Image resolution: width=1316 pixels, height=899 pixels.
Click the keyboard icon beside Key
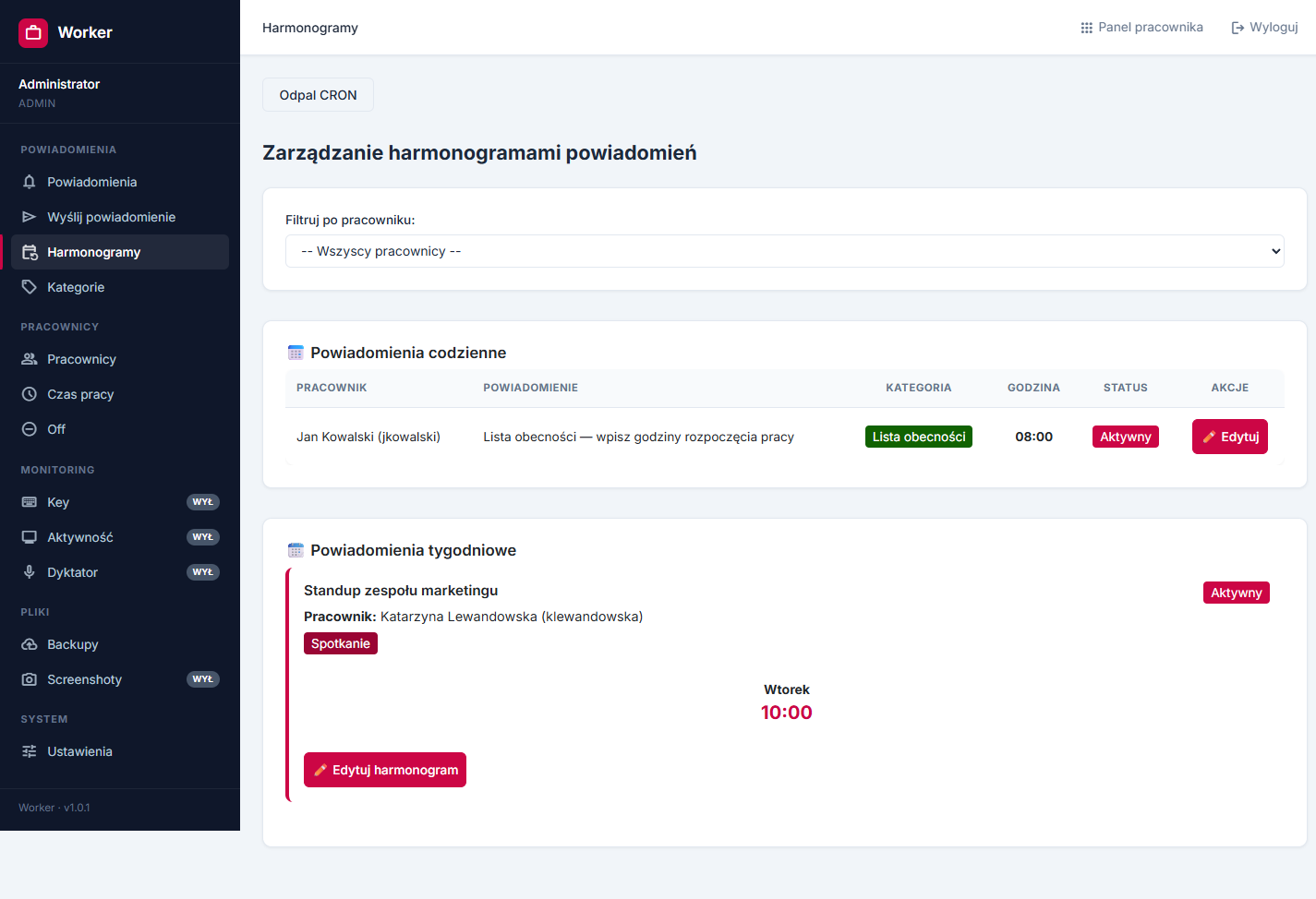(30, 502)
